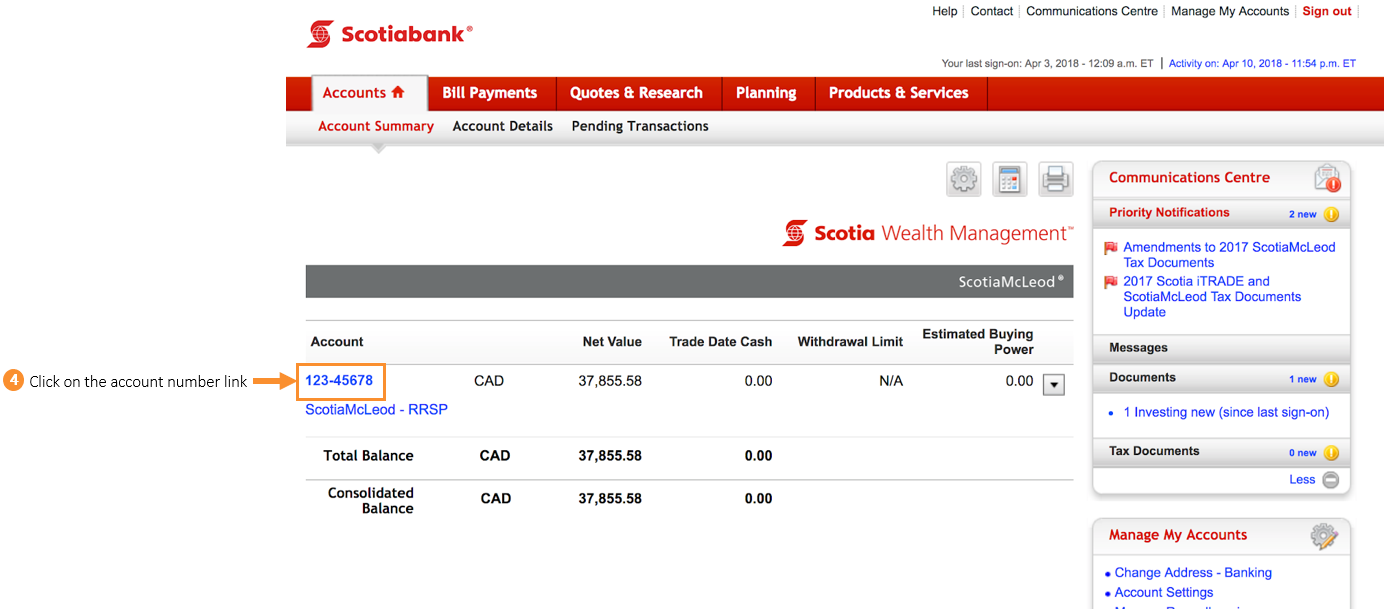Image resolution: width=1384 pixels, height=609 pixels.
Task: Select the Pending Transactions menu item
Action: [639, 126]
